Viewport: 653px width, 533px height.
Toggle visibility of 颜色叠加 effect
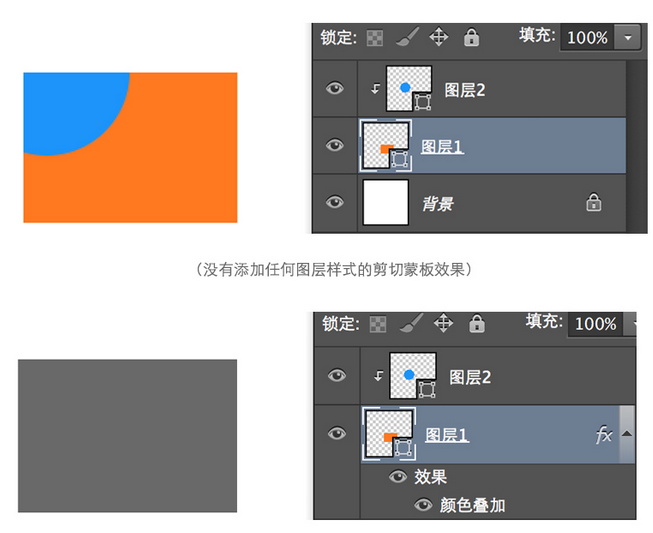point(423,505)
